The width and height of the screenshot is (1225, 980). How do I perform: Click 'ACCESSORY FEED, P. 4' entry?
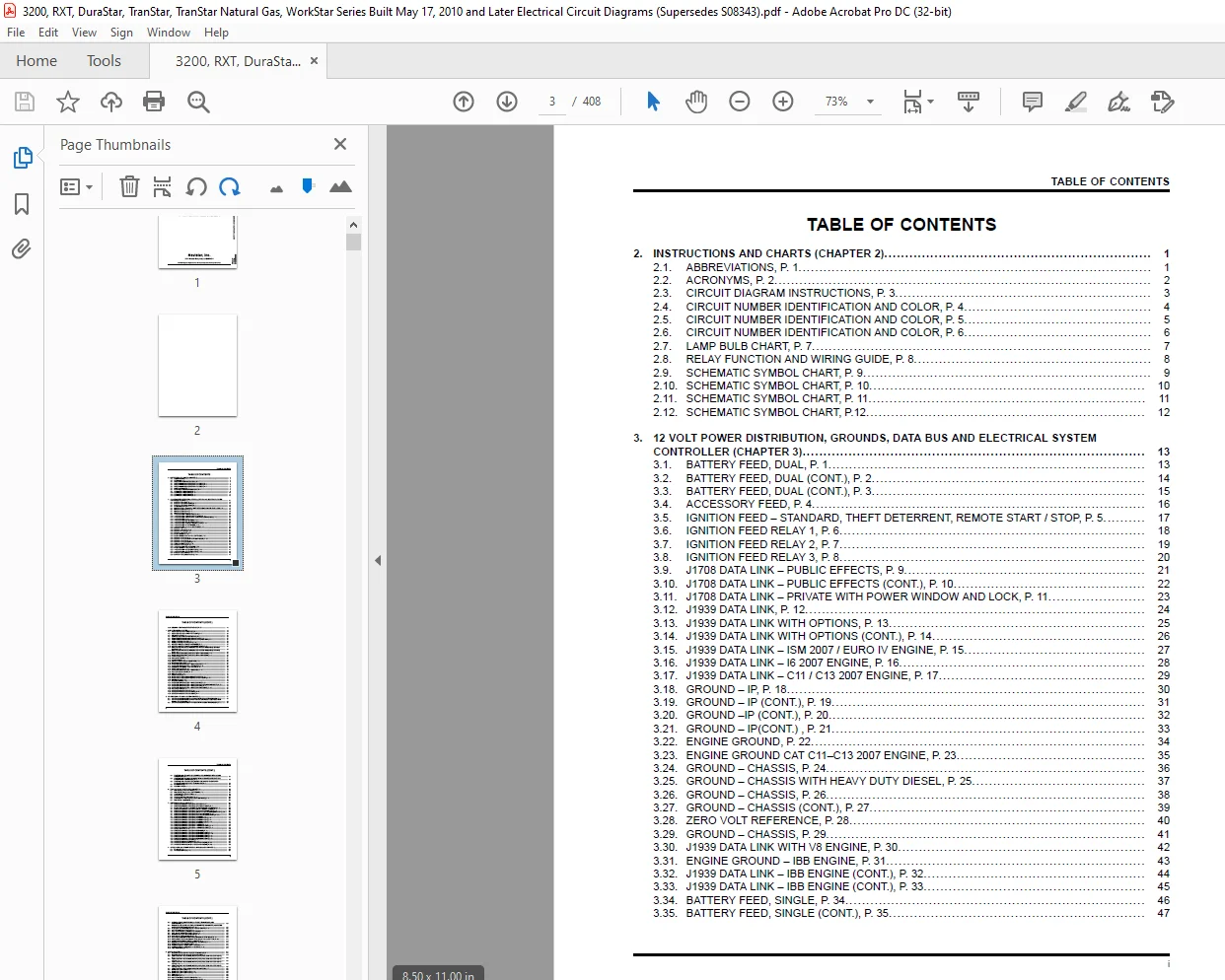(x=750, y=504)
